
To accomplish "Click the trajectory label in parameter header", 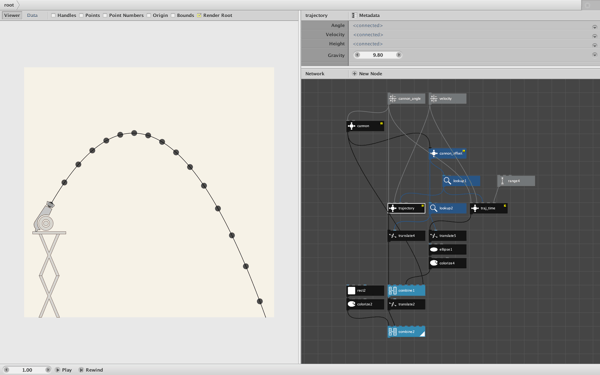I will 316,15.
